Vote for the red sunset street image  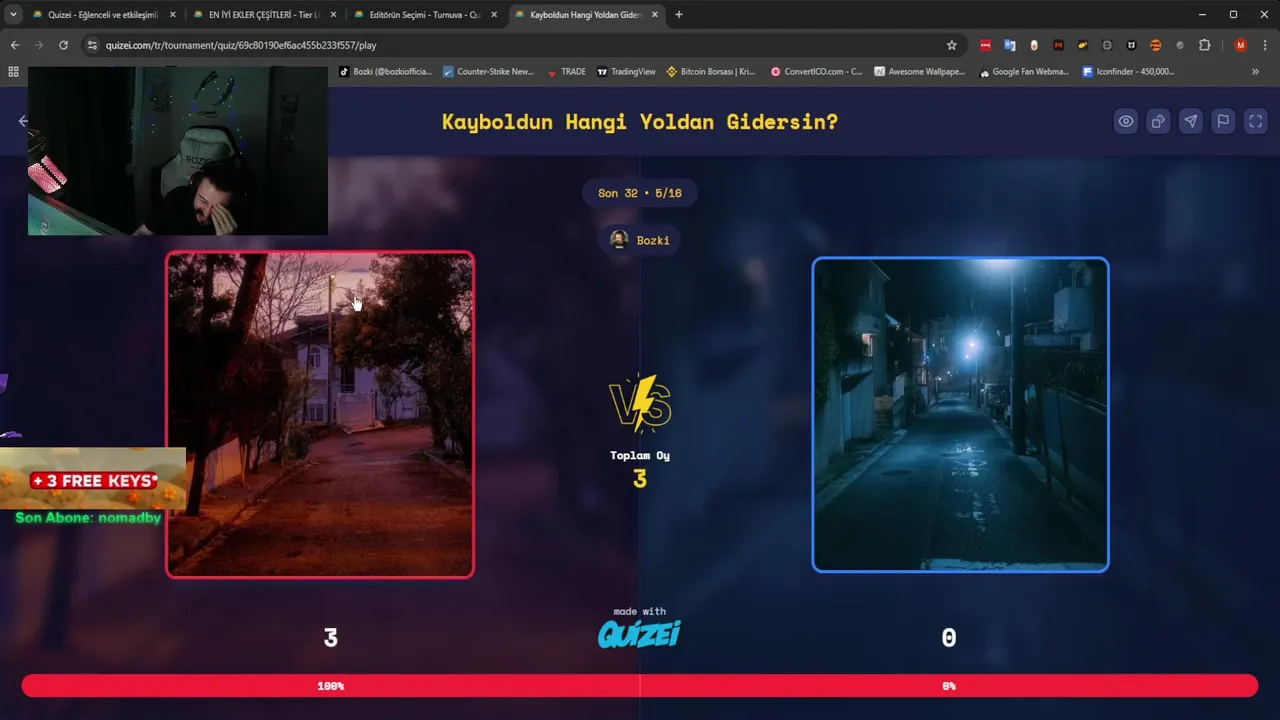[320, 414]
